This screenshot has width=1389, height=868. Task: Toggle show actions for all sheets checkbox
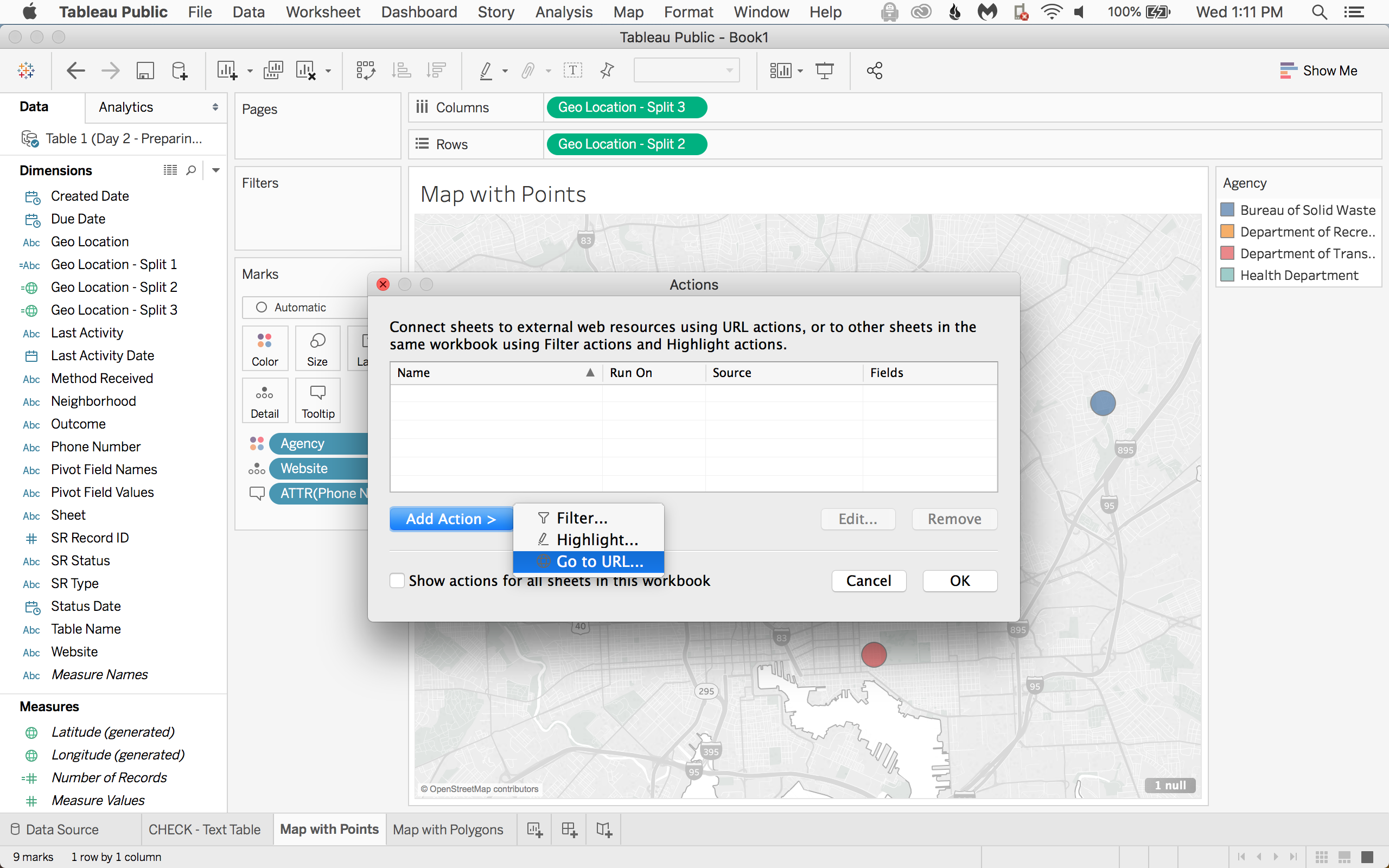click(x=397, y=581)
